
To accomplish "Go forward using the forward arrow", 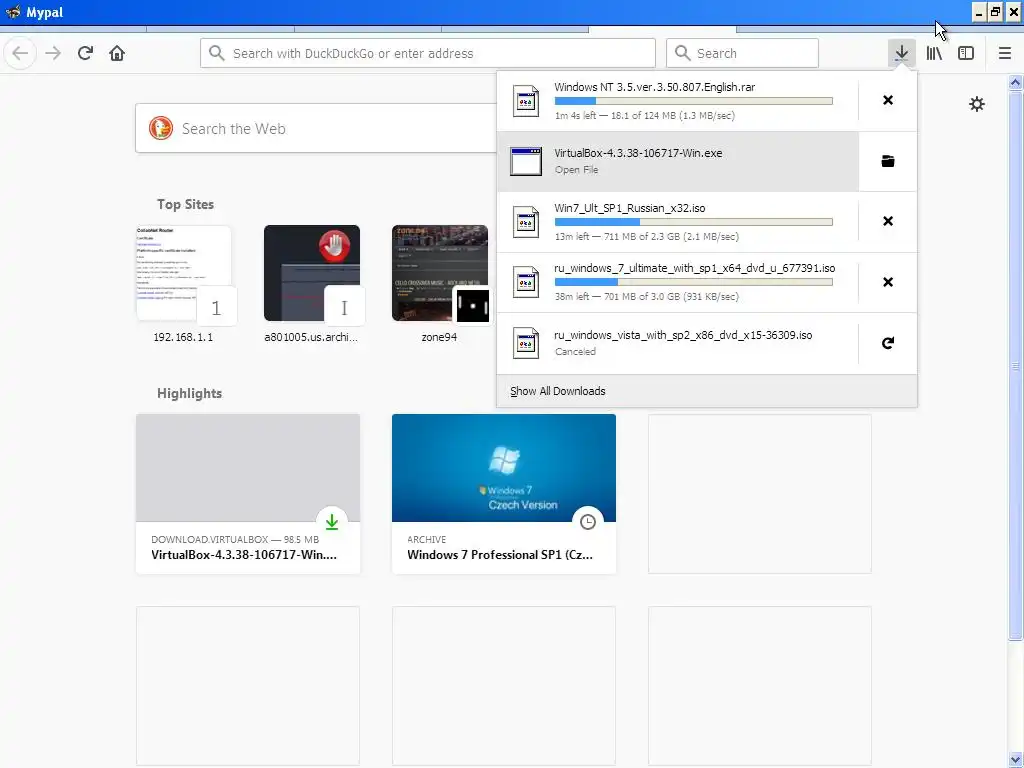I will tap(53, 53).
